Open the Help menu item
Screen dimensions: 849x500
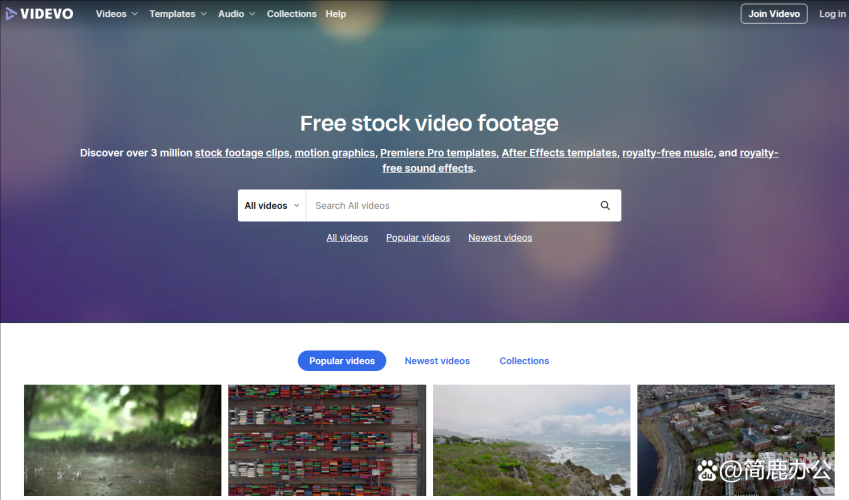pyautogui.click(x=336, y=14)
